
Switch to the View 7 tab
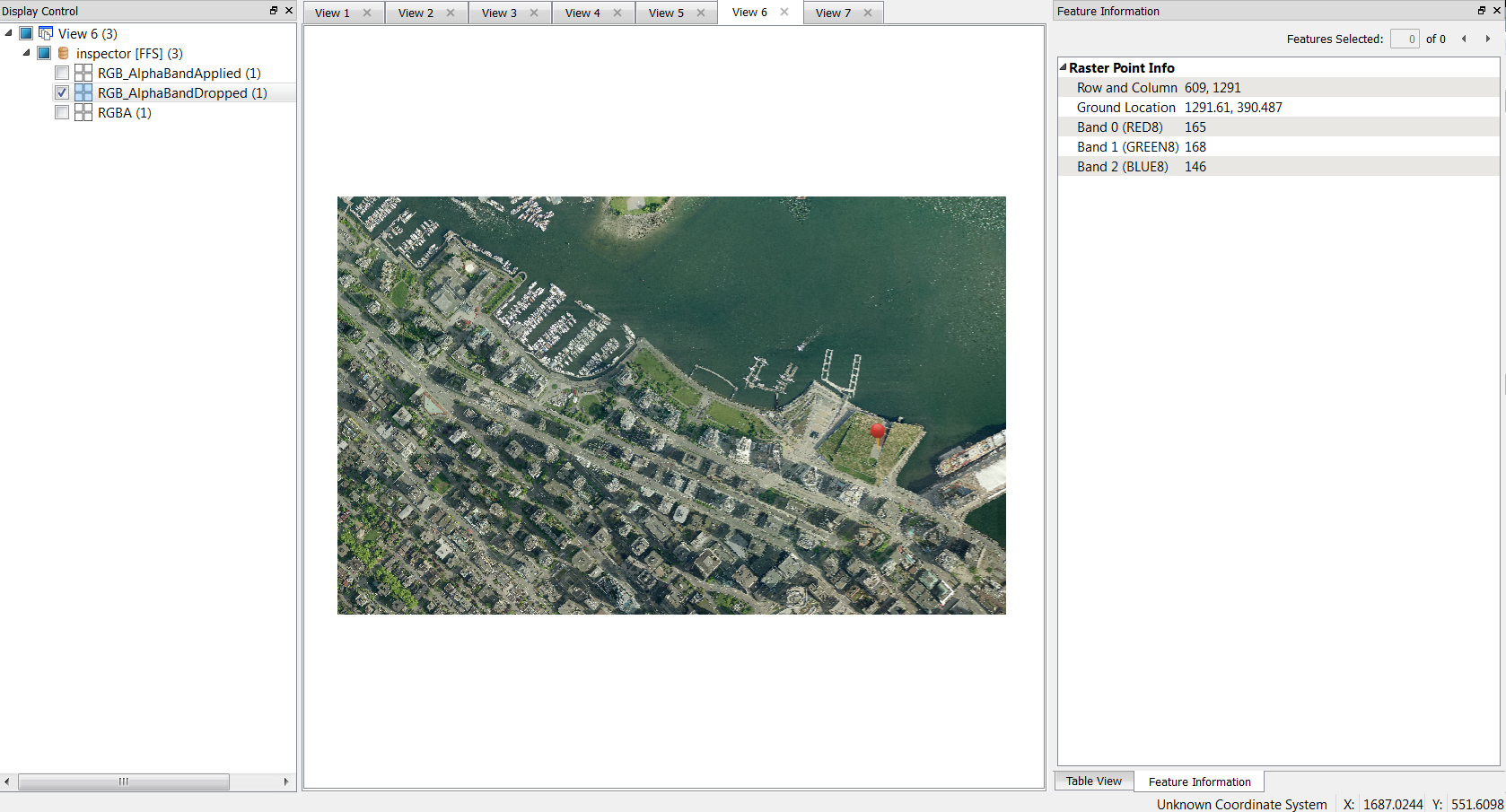[x=833, y=13]
